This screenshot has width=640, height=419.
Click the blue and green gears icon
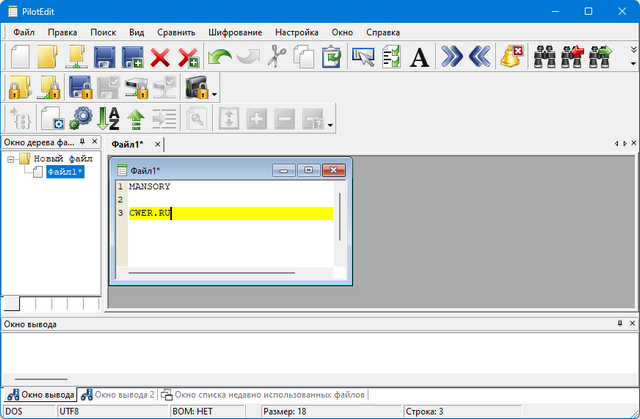[81, 118]
